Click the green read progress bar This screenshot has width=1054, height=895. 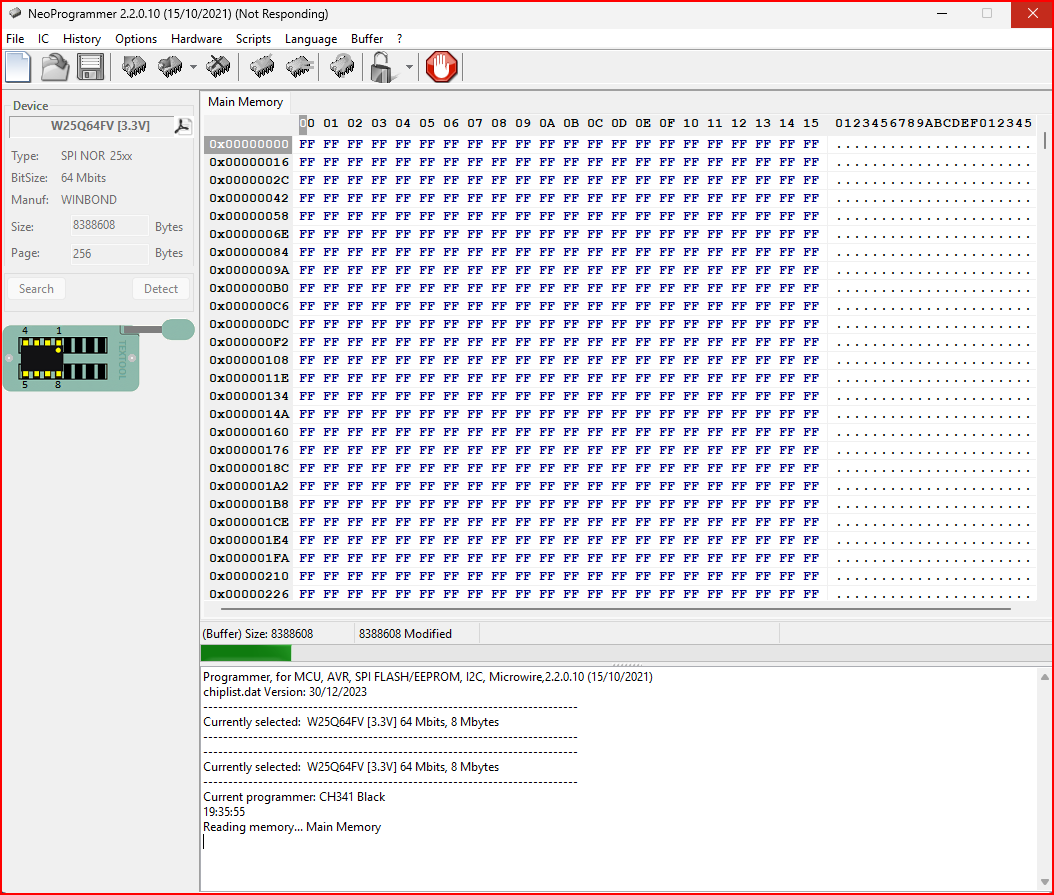tap(246, 653)
